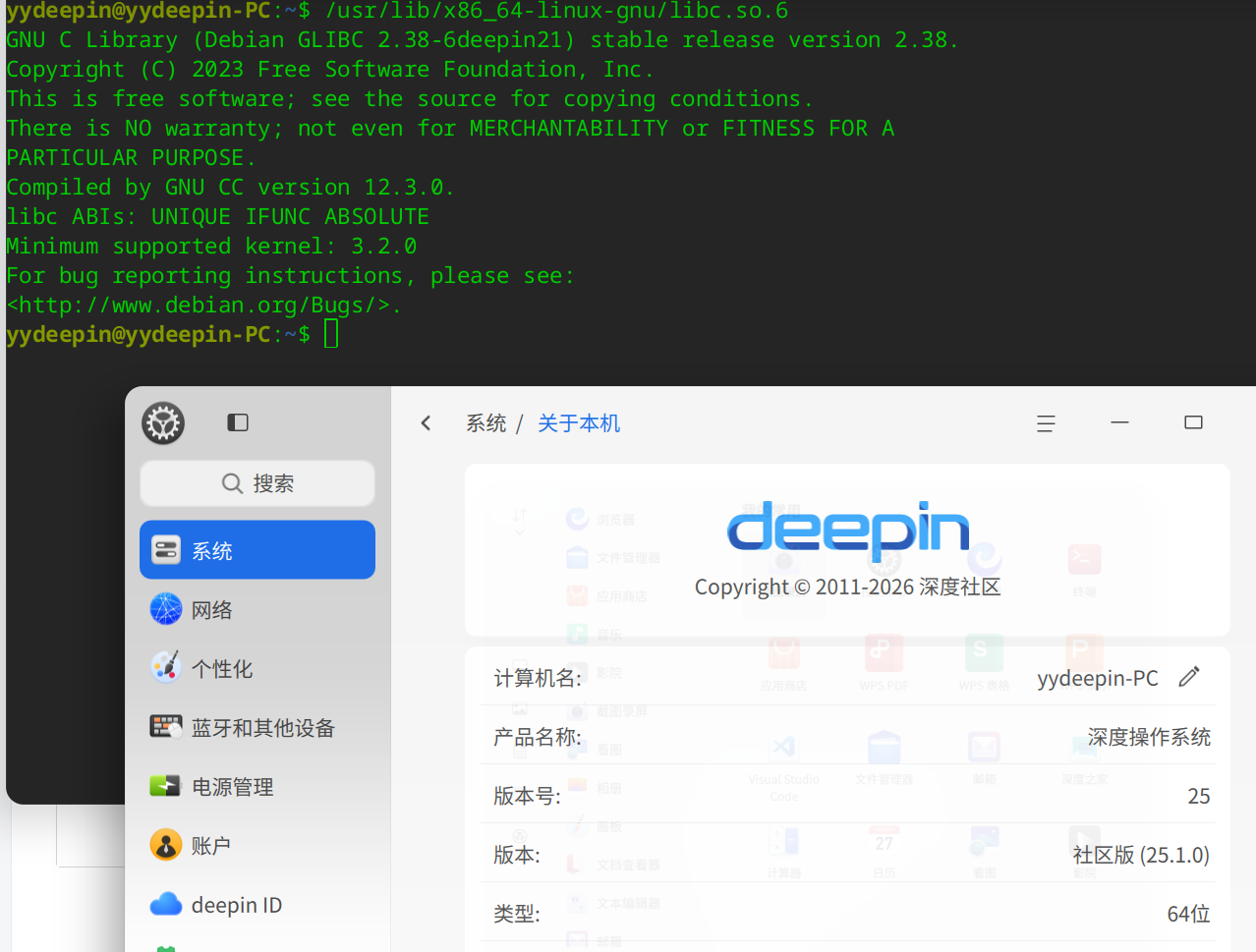Click the version number 25 value
The image size is (1256, 952).
coord(1199,796)
